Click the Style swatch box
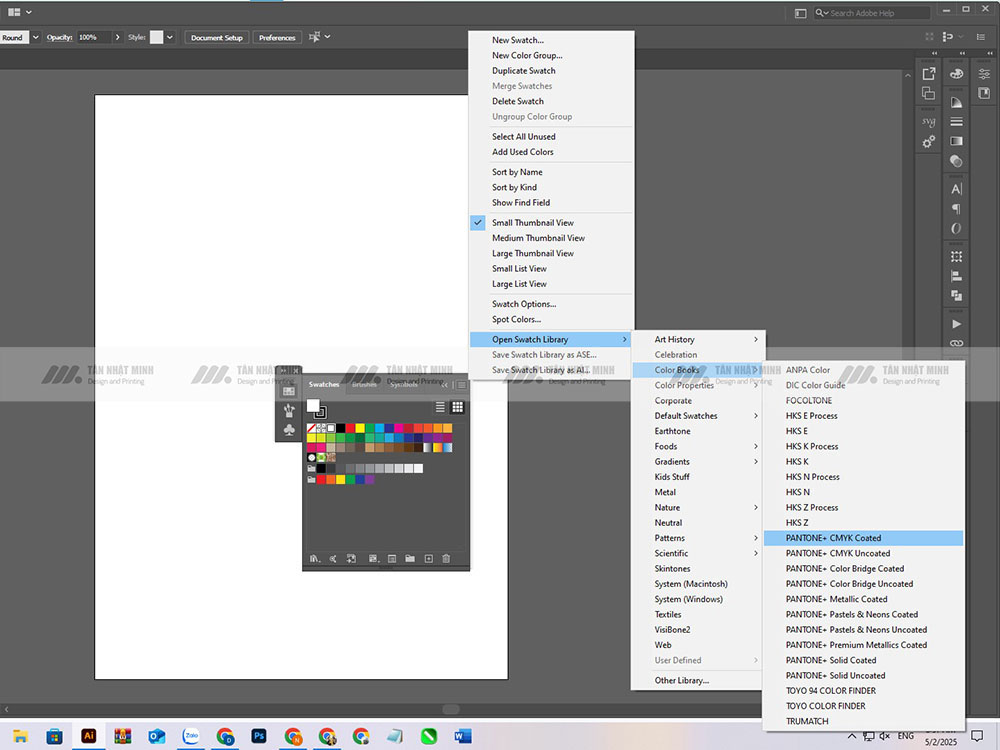The image size is (1000, 750). pos(156,38)
